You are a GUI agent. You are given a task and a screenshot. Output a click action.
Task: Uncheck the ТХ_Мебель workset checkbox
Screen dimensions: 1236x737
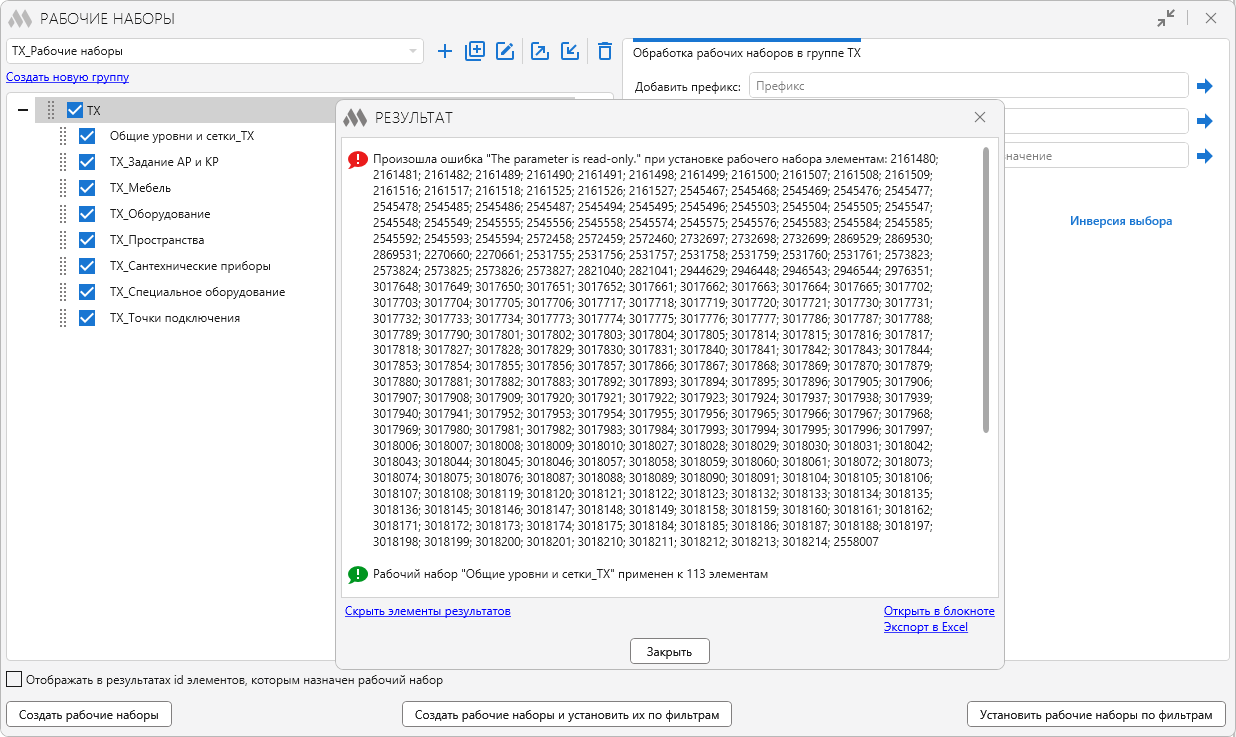(87, 188)
